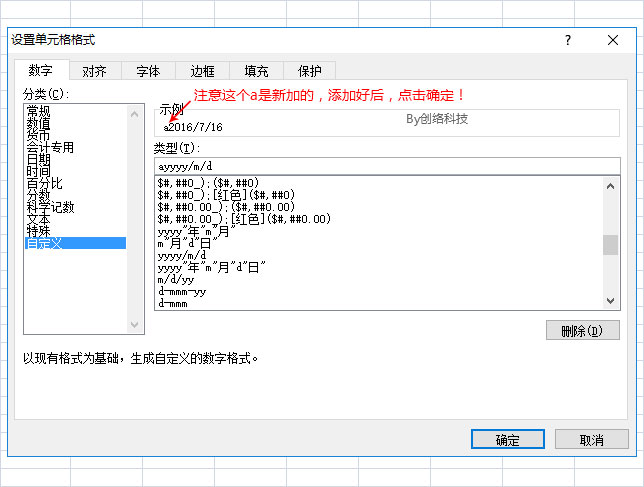Choose 百分比 category
Image resolution: width=644 pixels, height=487 pixels.
pyautogui.click(x=44, y=183)
